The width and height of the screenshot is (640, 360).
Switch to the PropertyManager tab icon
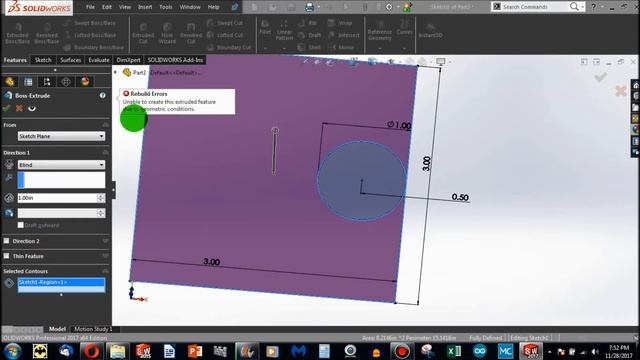(28, 82)
